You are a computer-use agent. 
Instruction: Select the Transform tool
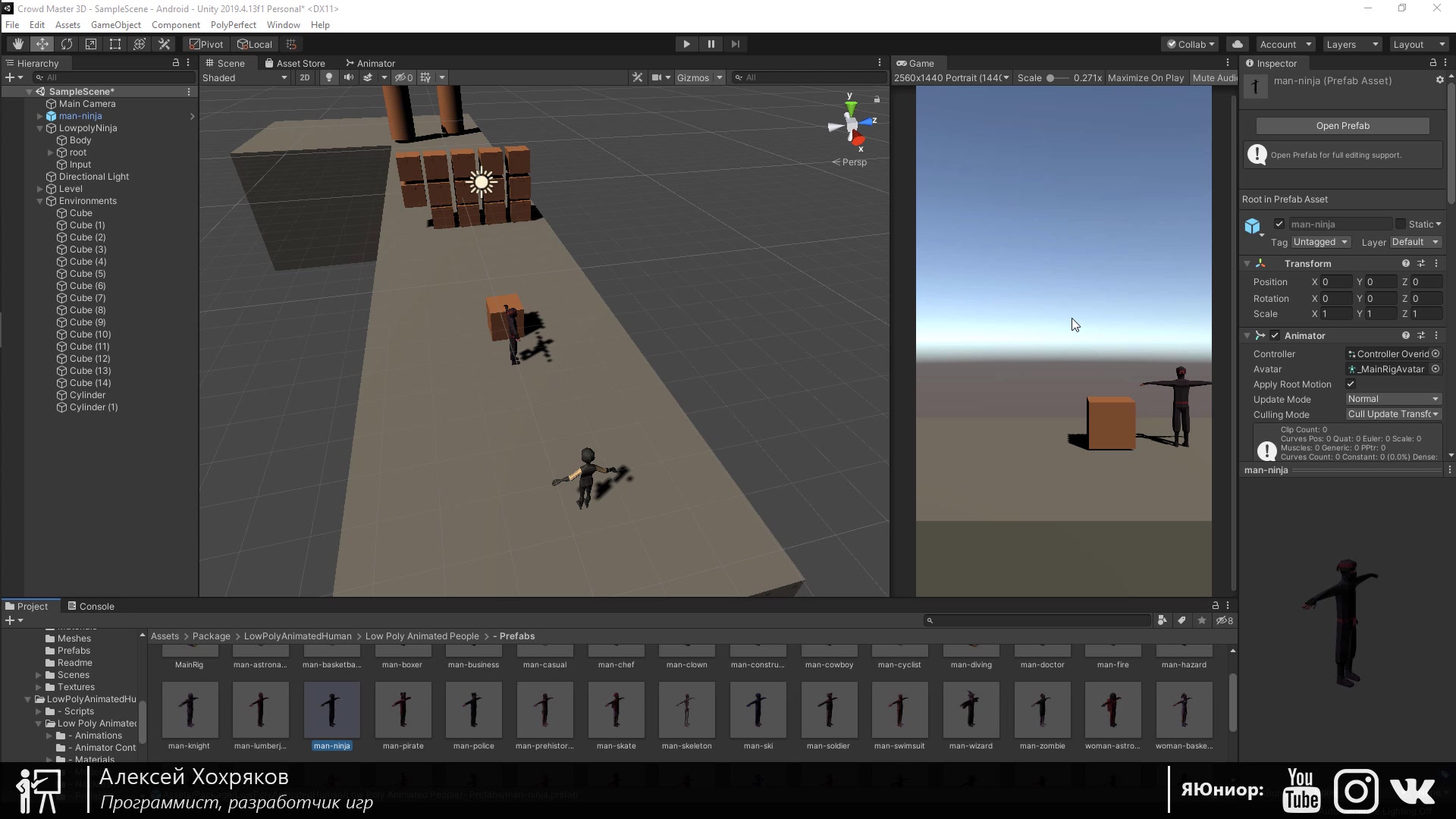(140, 44)
